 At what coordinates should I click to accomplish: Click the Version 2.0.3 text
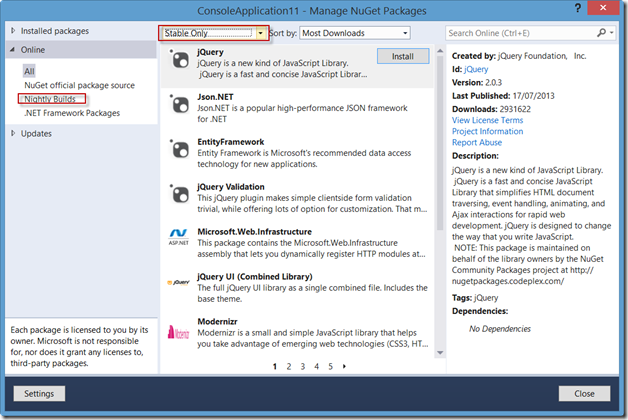[477, 82]
